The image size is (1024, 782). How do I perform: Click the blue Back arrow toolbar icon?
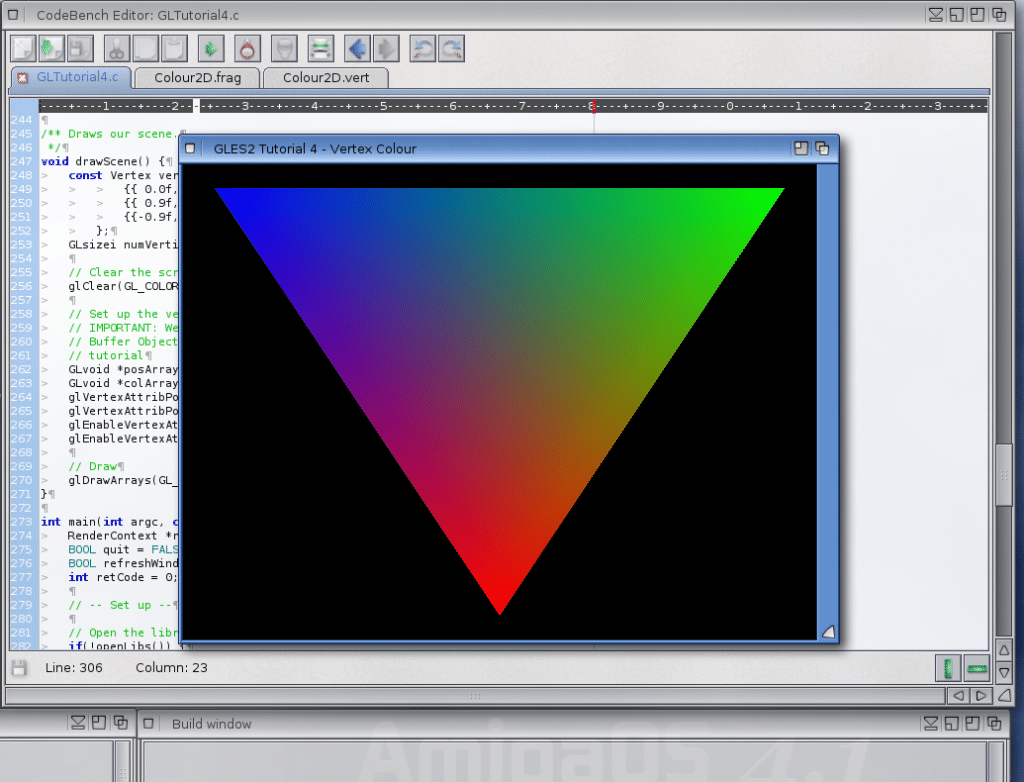click(x=357, y=49)
